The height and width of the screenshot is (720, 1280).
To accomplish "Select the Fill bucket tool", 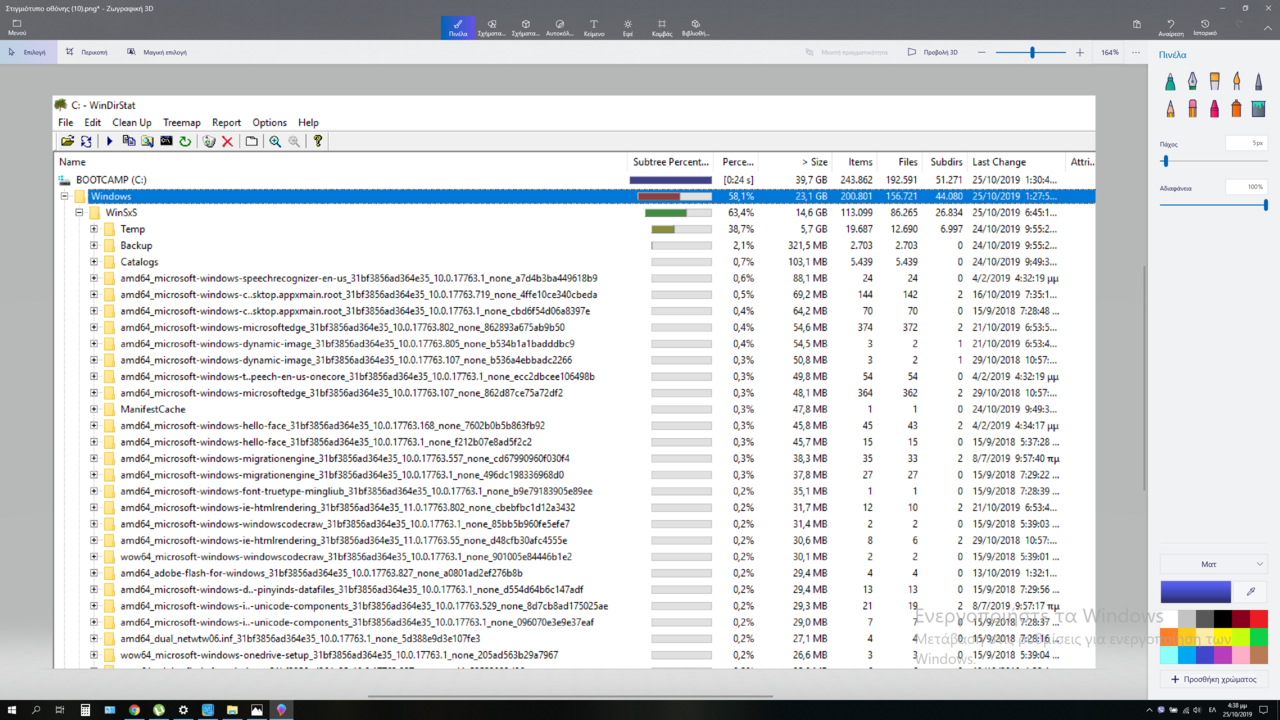I will (x=1258, y=108).
